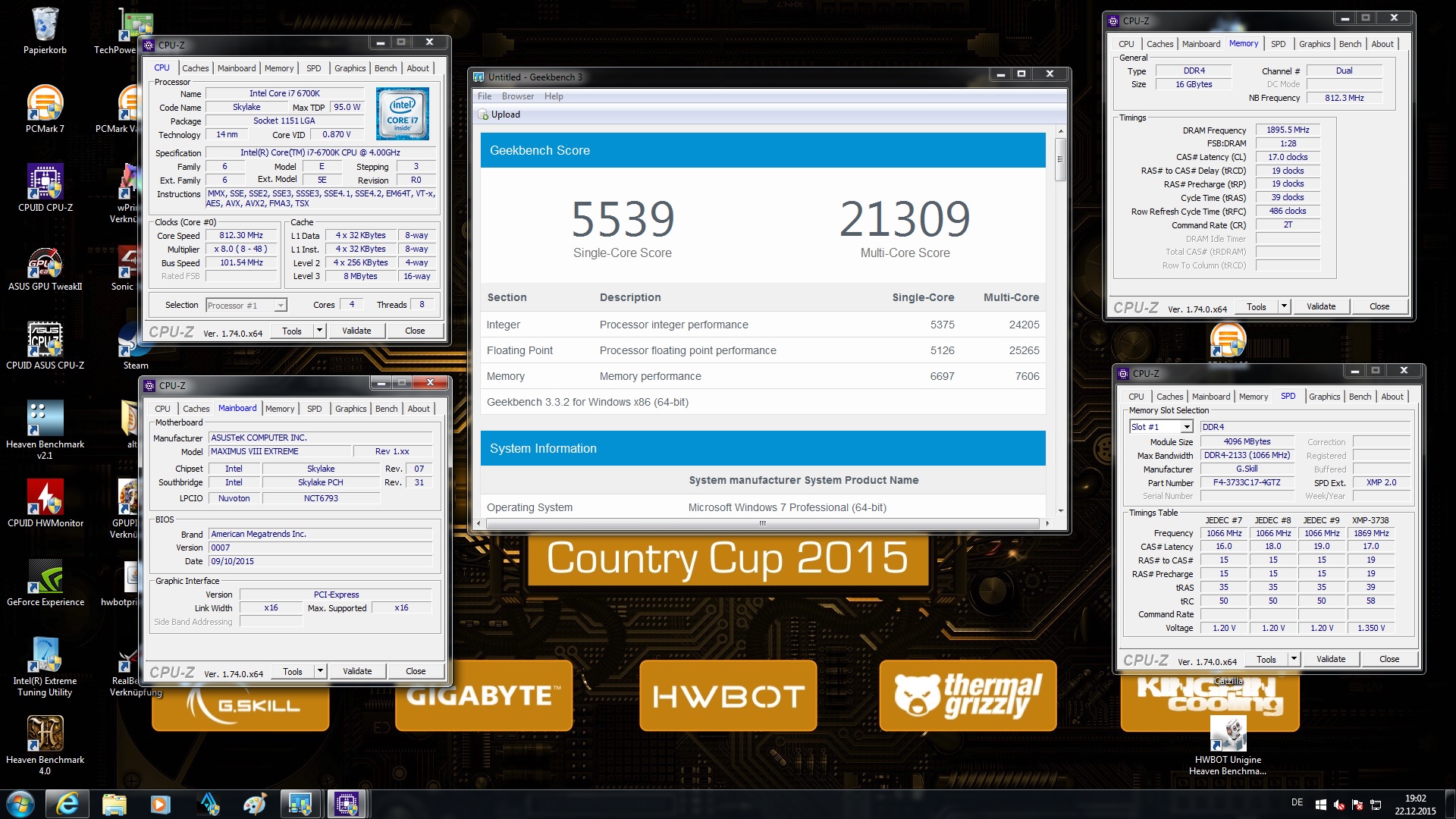
Task: Click Close in the SPD window
Action: [x=1389, y=659]
